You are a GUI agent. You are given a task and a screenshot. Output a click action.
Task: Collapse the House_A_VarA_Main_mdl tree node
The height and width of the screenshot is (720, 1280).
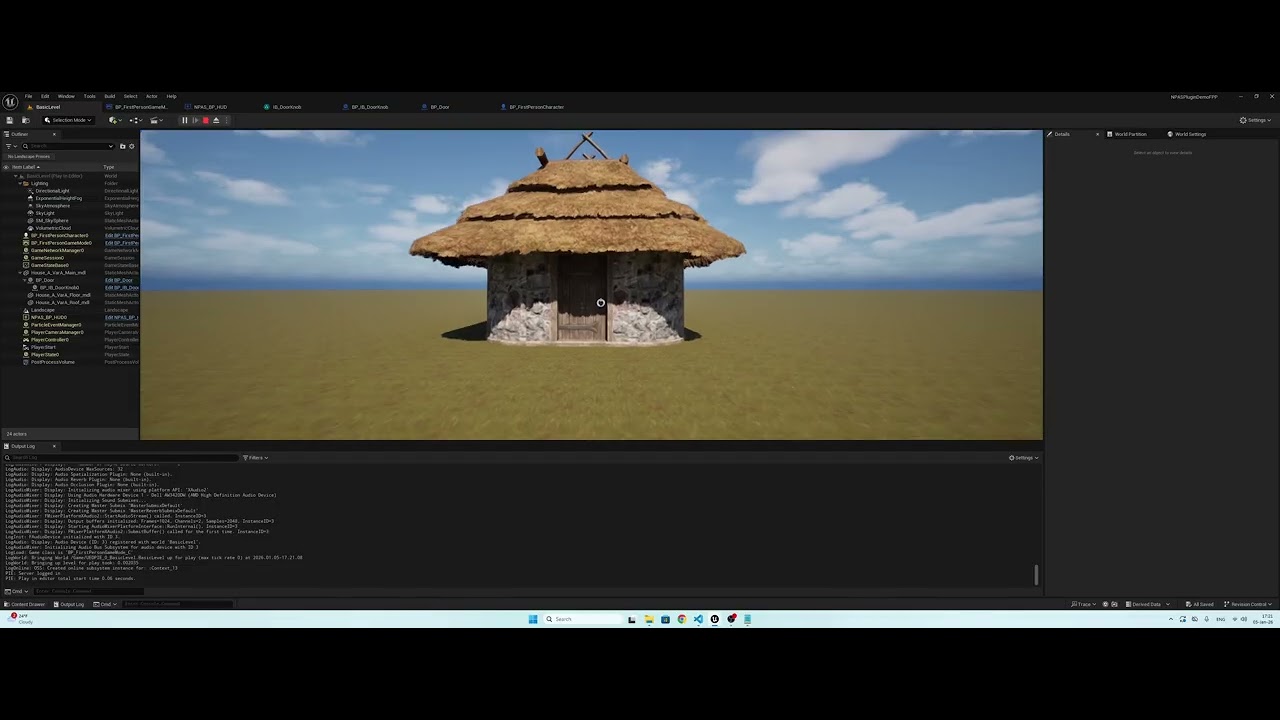[x=22, y=273]
